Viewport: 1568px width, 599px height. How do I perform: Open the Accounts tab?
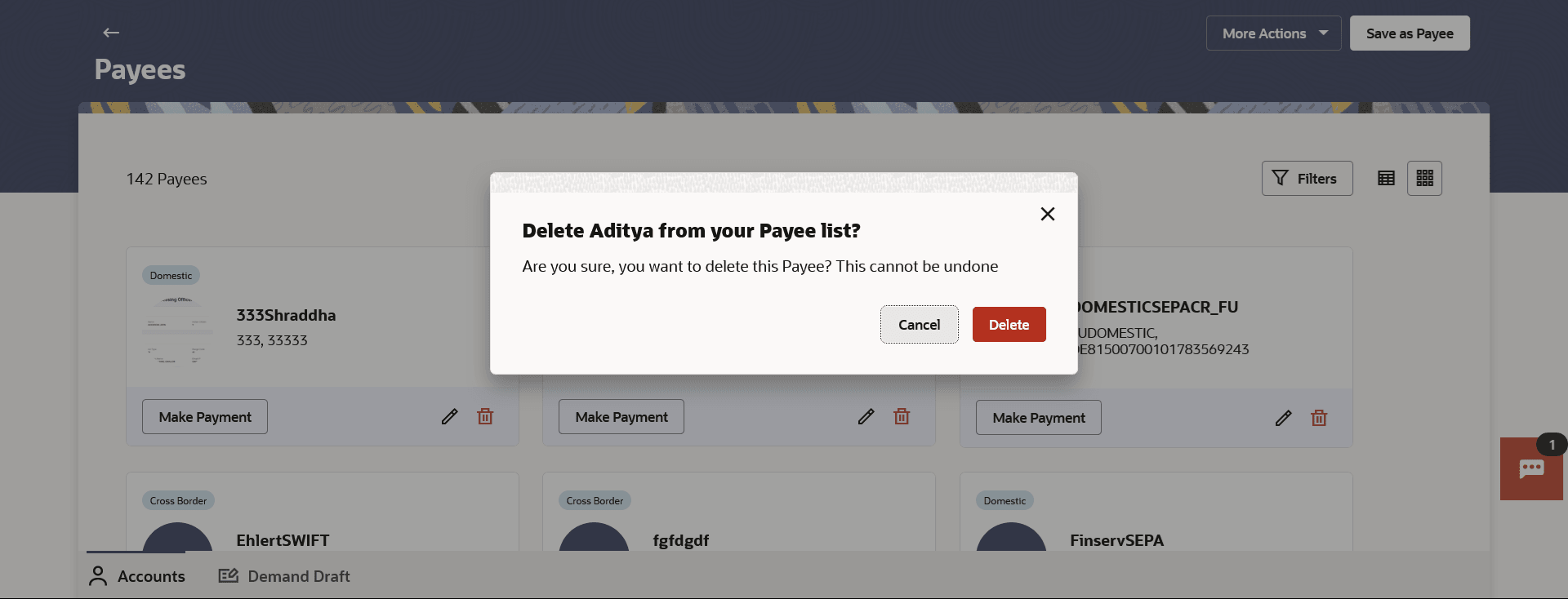[137, 576]
